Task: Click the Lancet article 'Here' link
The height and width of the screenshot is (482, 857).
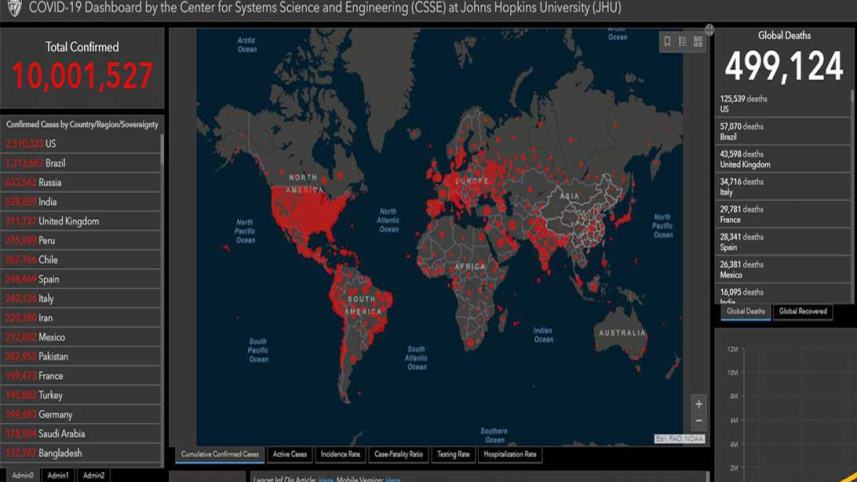Action: coord(326,479)
